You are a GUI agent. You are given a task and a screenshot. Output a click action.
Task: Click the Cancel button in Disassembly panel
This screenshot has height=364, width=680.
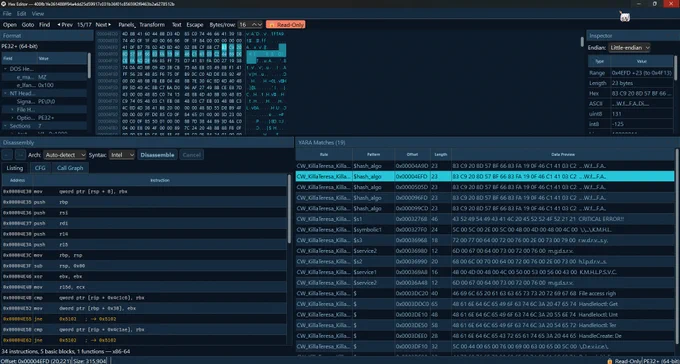click(x=191, y=155)
